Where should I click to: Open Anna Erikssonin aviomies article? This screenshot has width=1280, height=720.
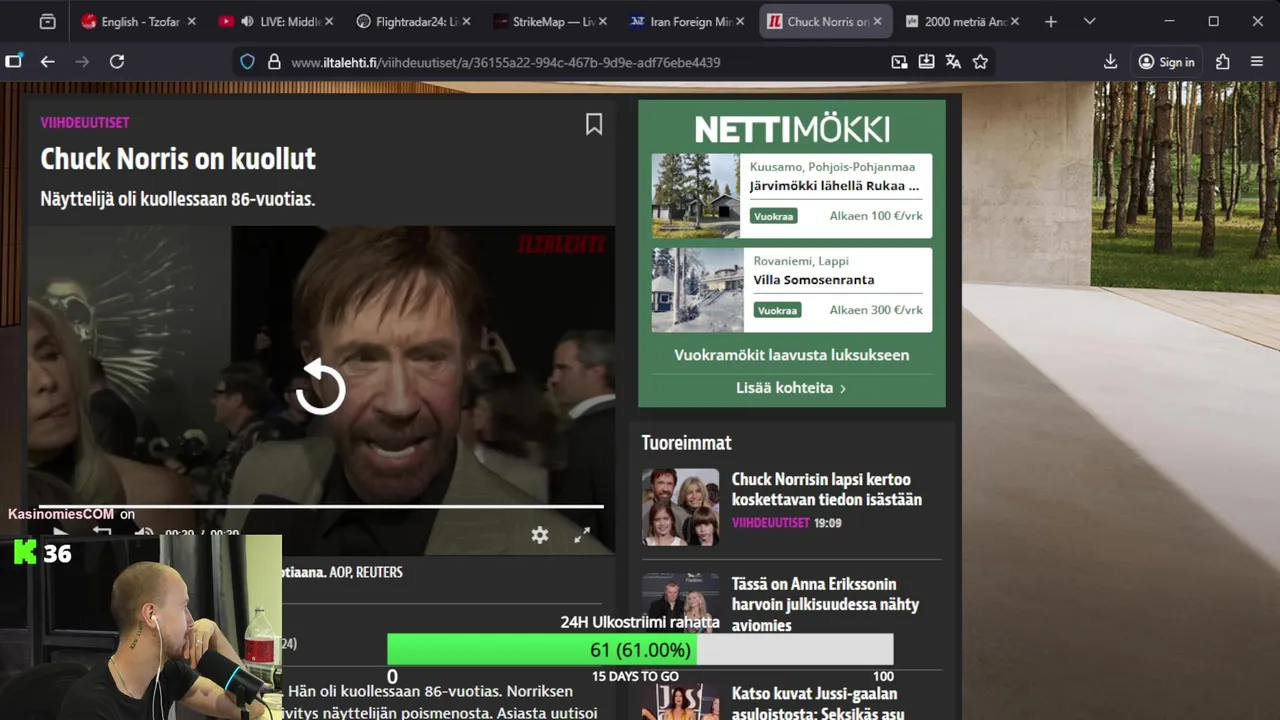825,604
